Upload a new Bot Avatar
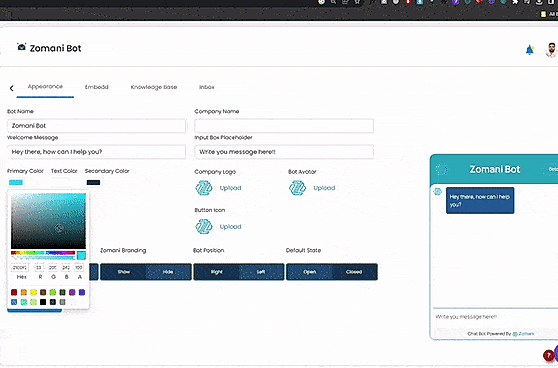 pyautogui.click(x=324, y=188)
